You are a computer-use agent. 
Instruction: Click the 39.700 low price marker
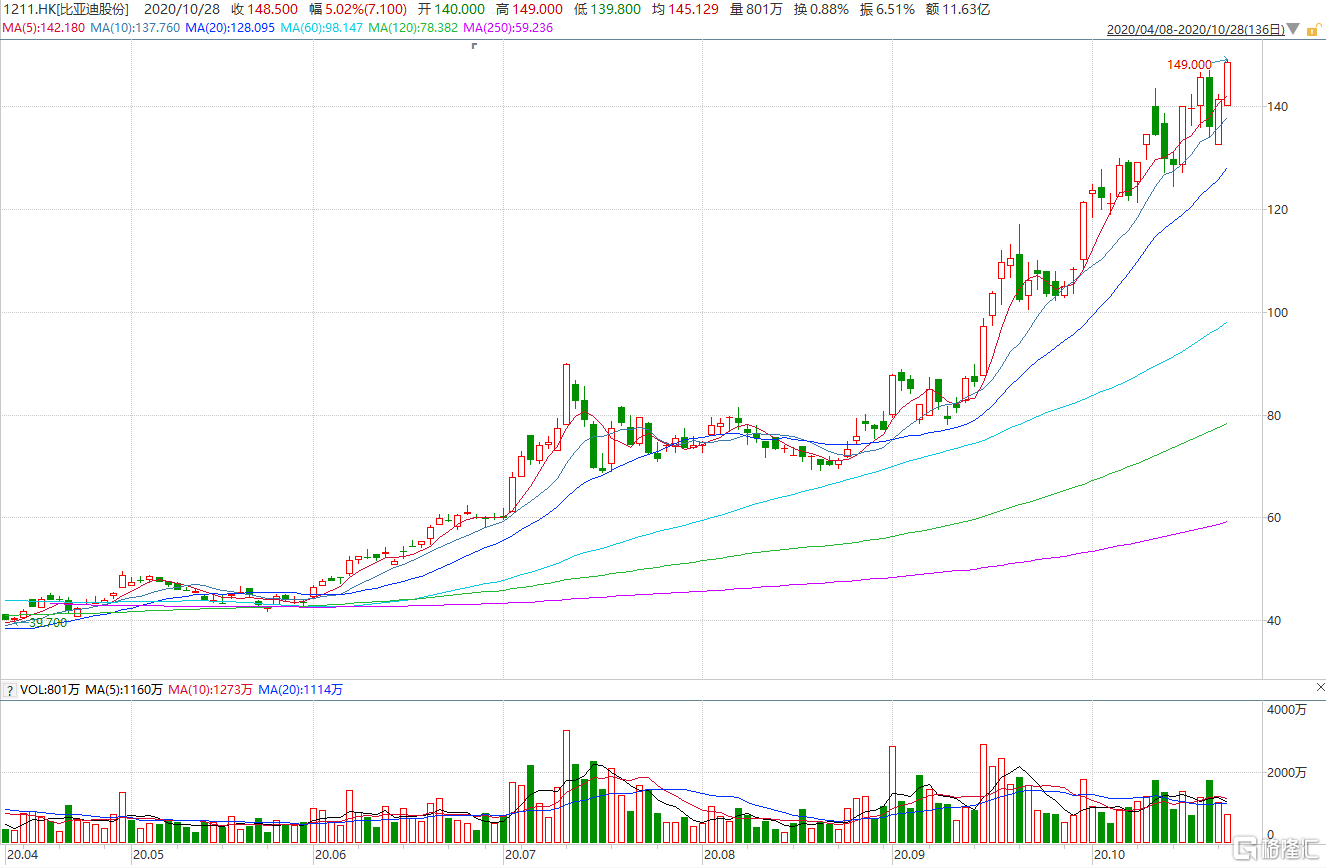47,623
